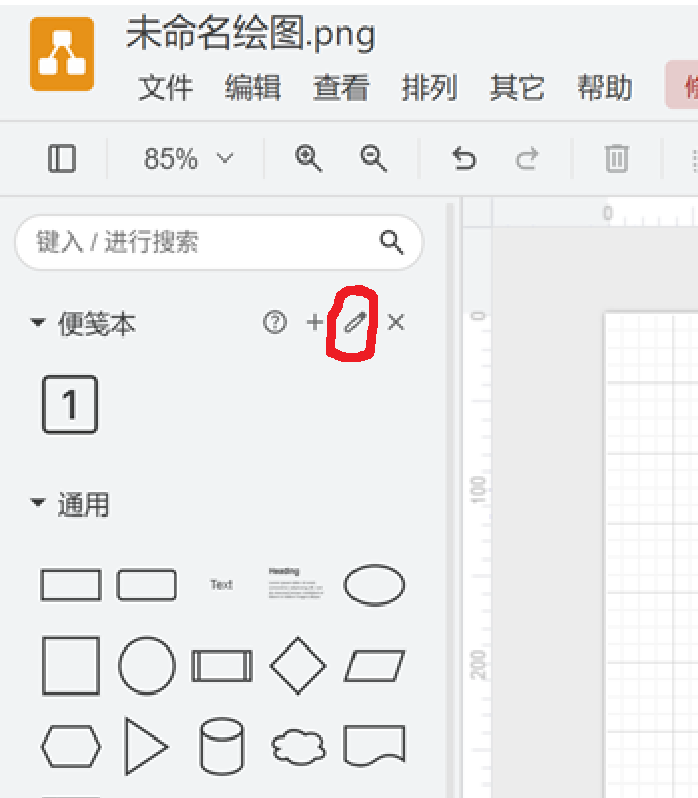This screenshot has height=798, width=698.
Task: Open the 文件 menu
Action: (x=165, y=88)
